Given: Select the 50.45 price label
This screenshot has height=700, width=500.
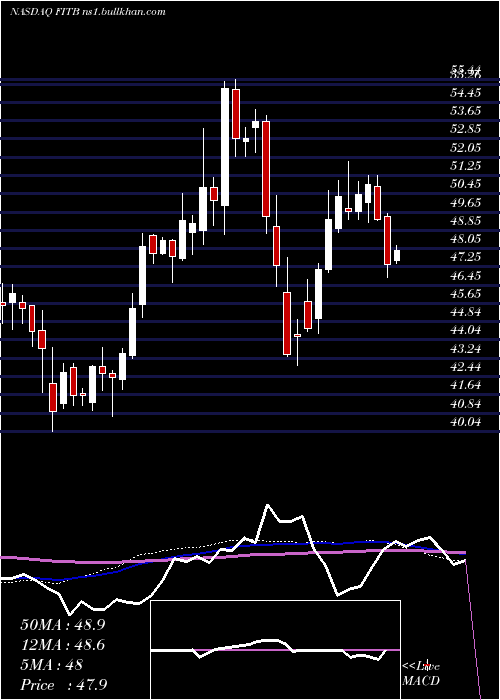Looking at the screenshot, I should (466, 184).
